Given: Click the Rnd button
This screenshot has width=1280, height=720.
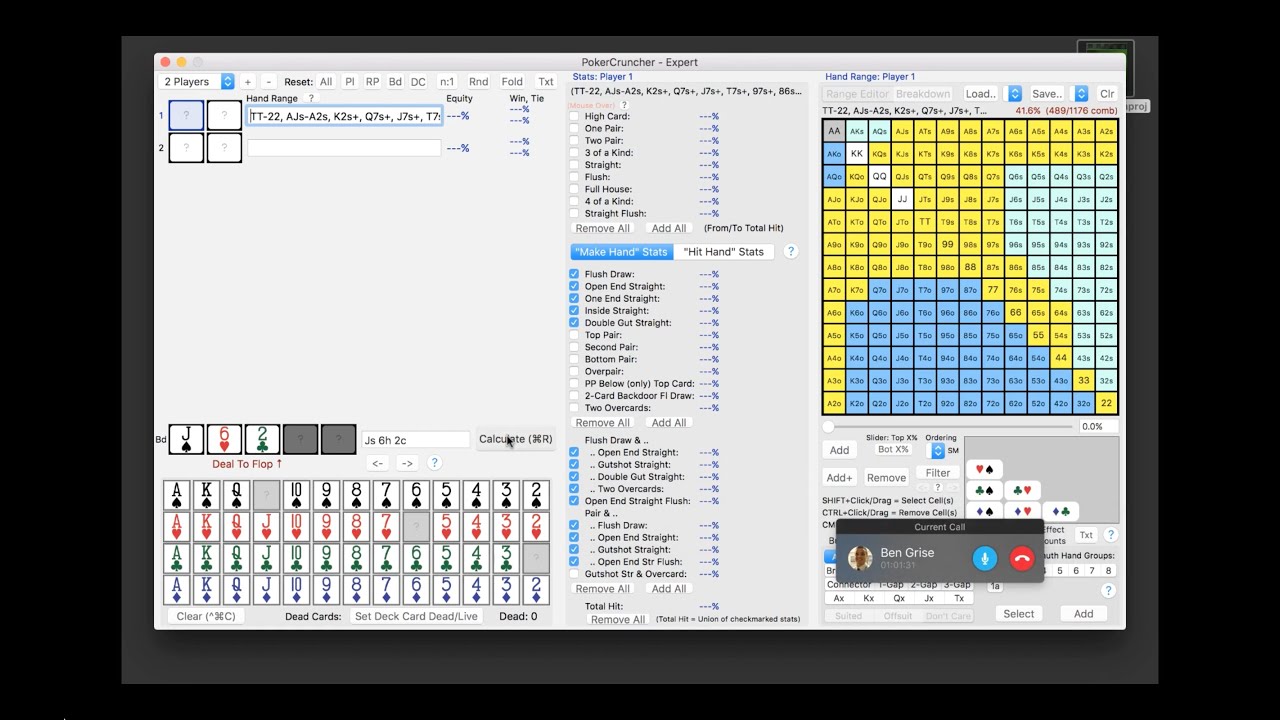Looking at the screenshot, I should coord(479,82).
